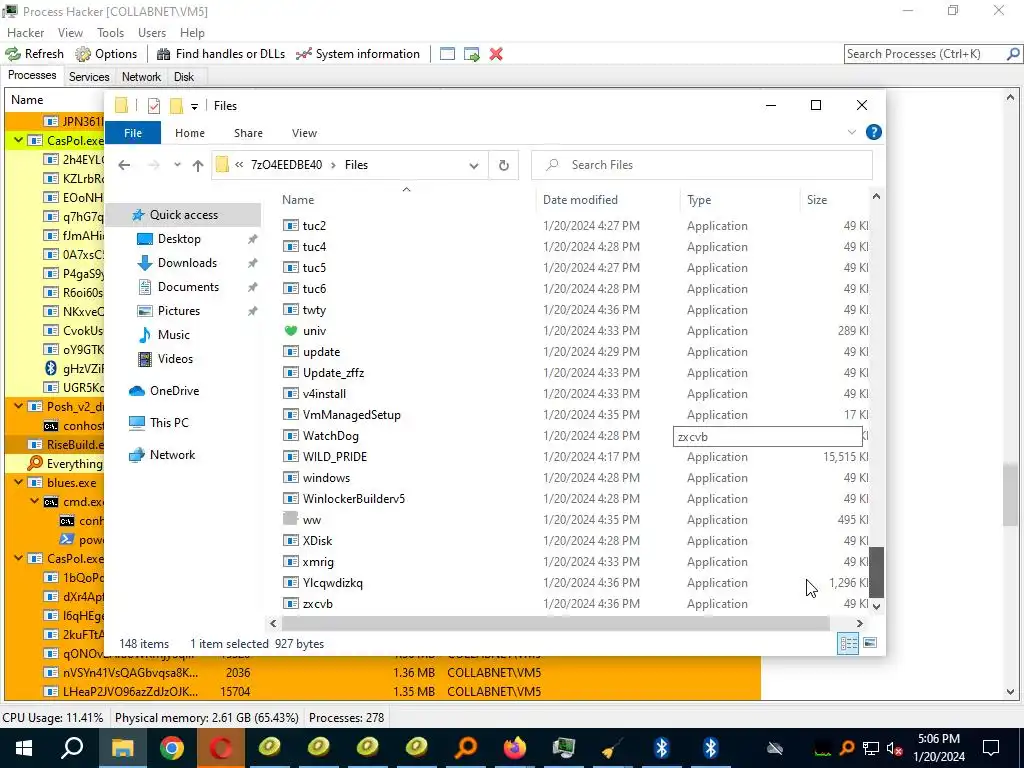The height and width of the screenshot is (768, 1024).
Task: Collapse the cmd.exe child node
Action: click(x=35, y=502)
